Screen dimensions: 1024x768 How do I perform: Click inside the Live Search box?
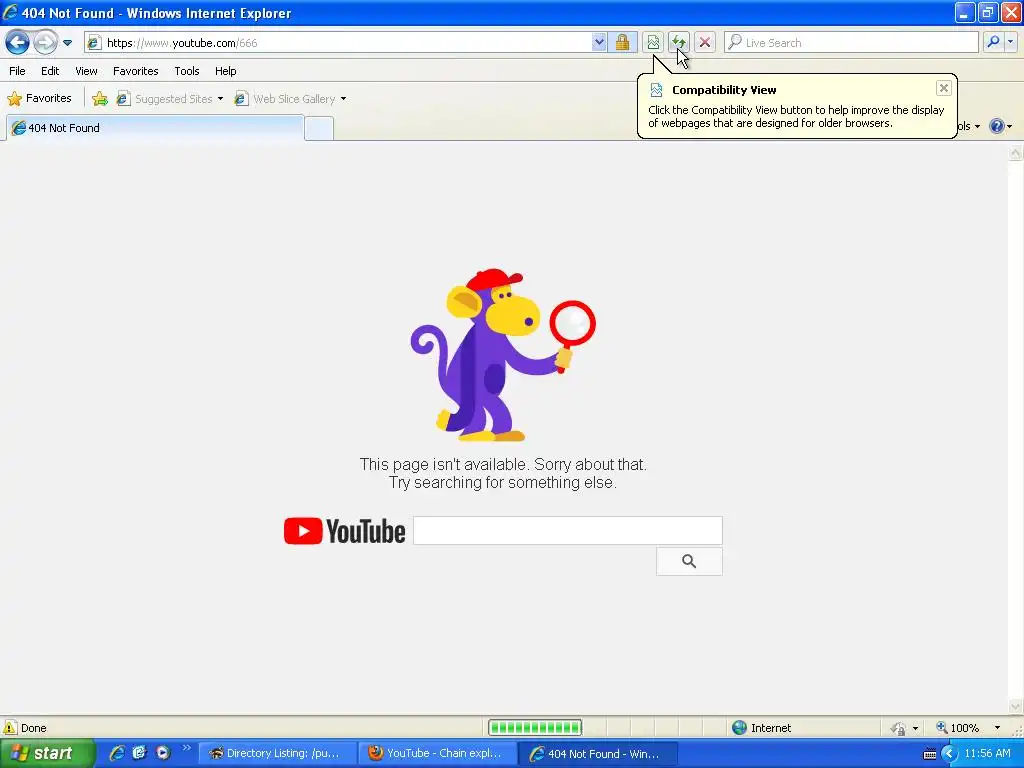(851, 43)
